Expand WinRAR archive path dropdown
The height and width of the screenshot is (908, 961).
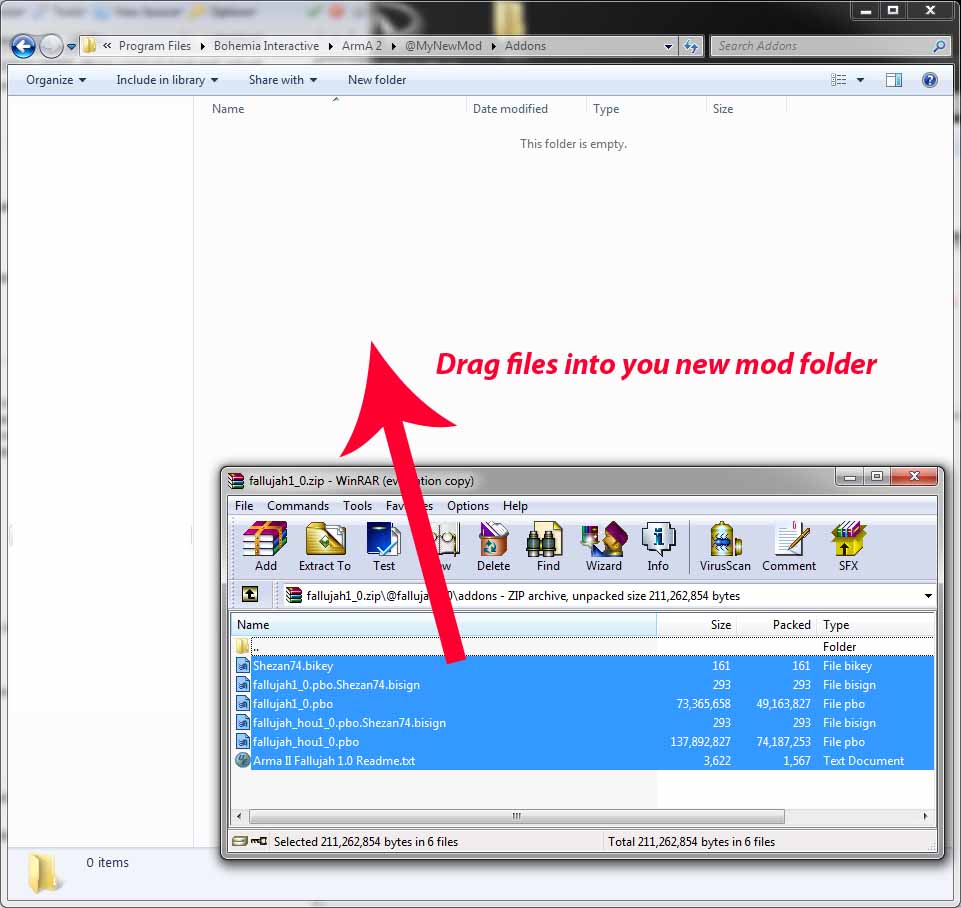(927, 596)
